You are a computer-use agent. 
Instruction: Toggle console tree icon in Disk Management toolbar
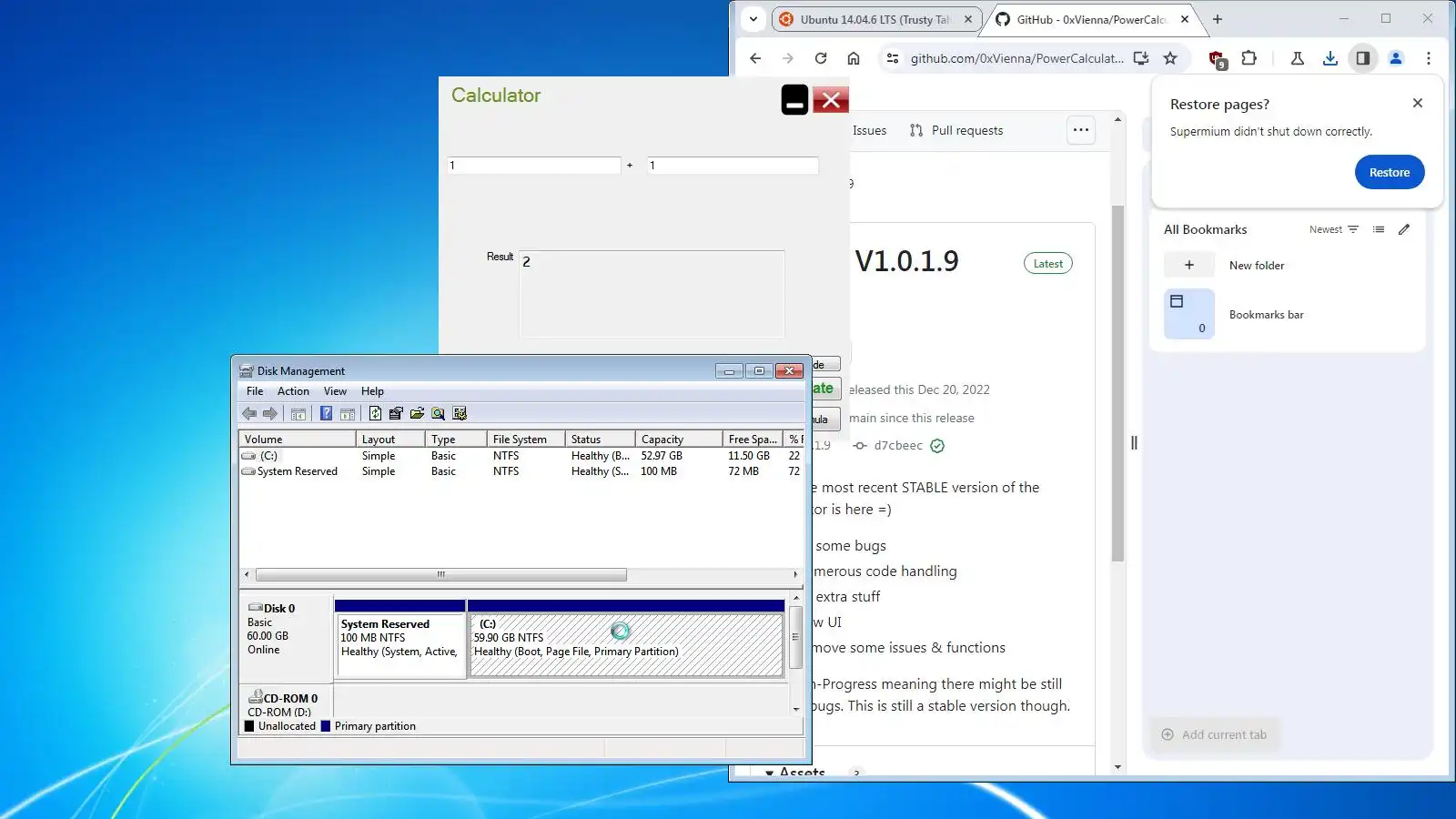pyautogui.click(x=298, y=414)
